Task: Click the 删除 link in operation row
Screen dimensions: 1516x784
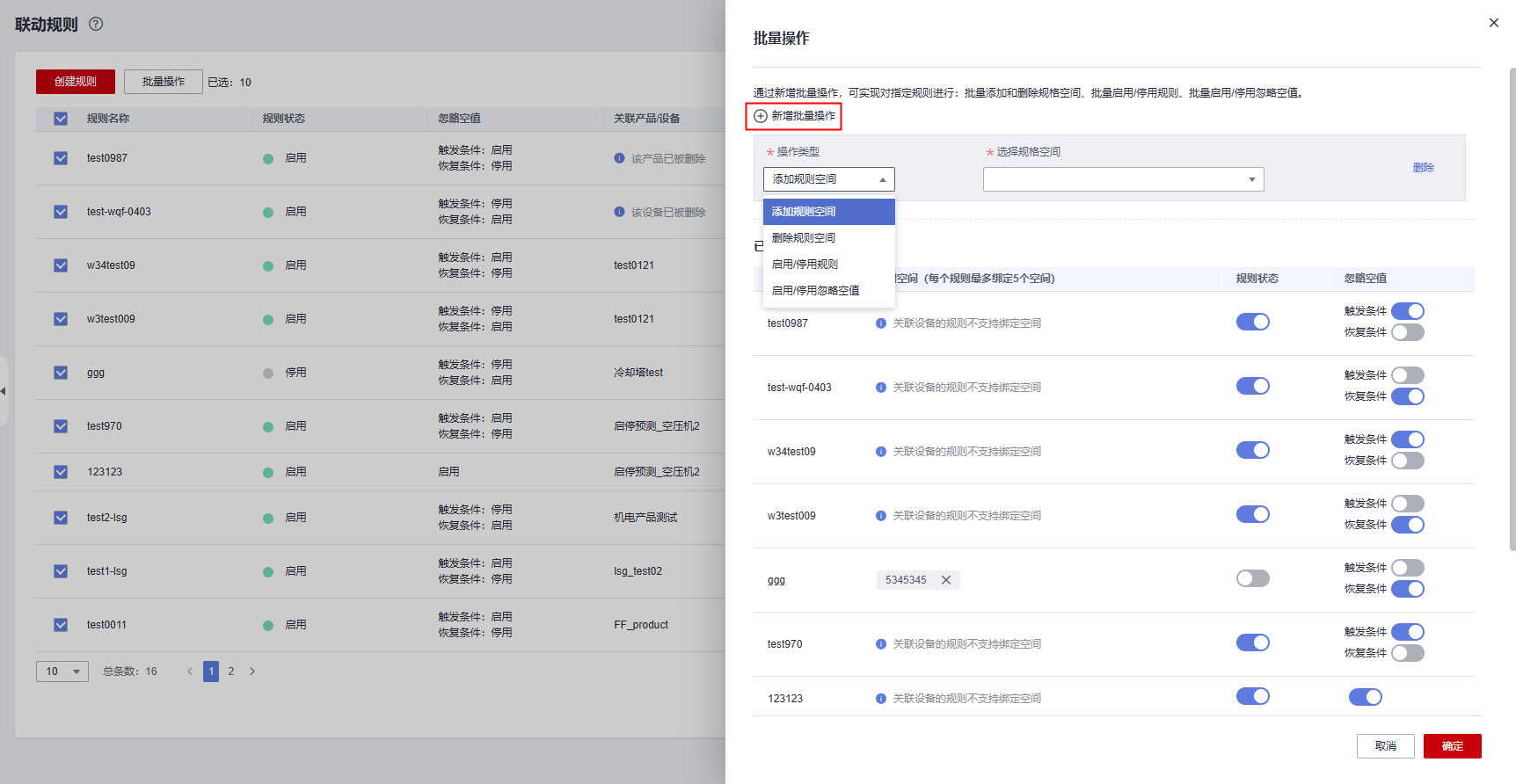Action: click(x=1423, y=168)
